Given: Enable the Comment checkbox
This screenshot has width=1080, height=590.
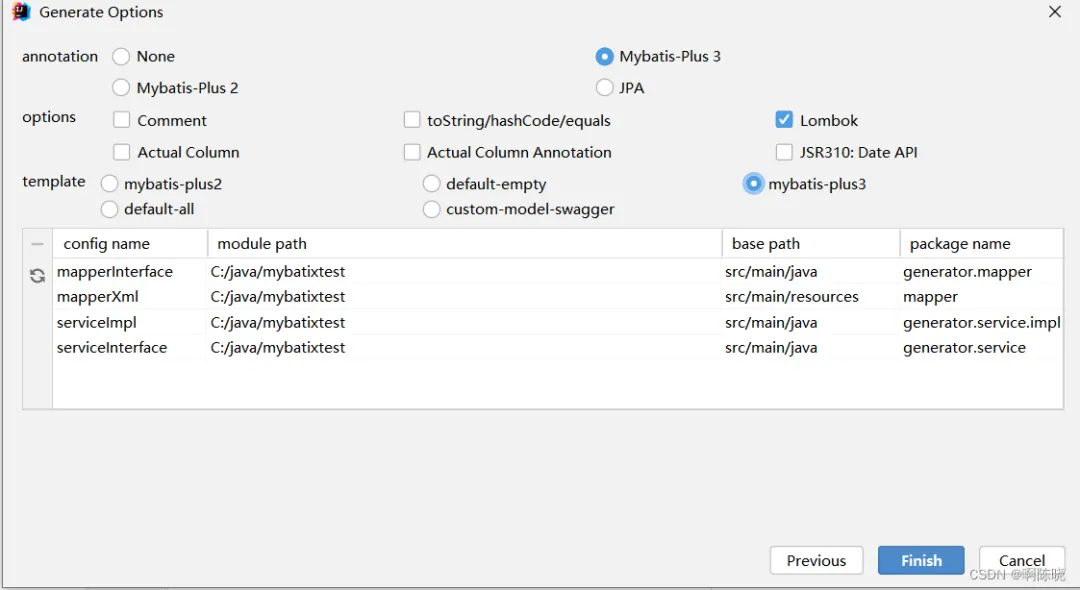Looking at the screenshot, I should 122,120.
